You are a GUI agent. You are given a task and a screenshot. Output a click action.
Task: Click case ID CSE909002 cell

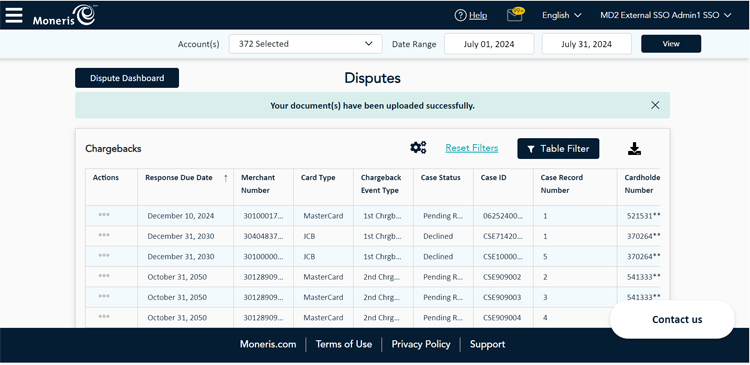(x=502, y=277)
